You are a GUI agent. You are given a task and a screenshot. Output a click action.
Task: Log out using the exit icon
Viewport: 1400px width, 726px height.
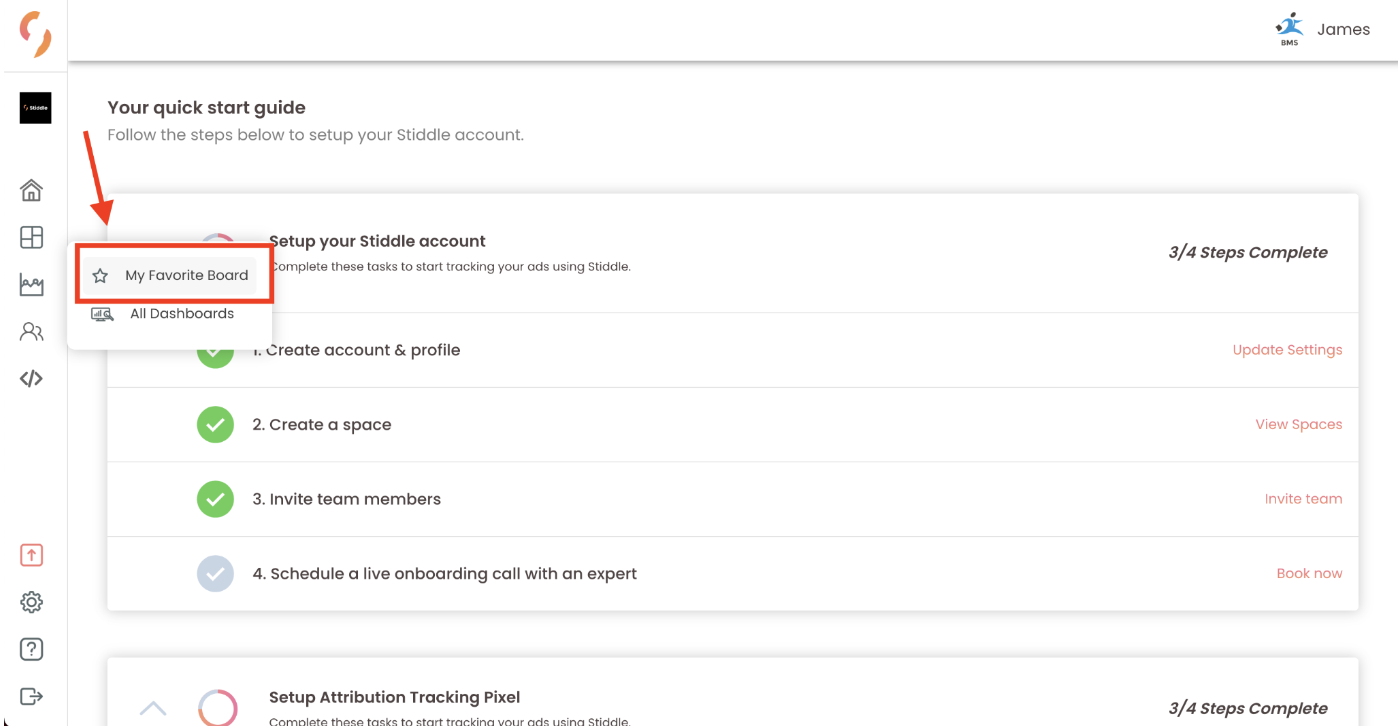[32, 696]
